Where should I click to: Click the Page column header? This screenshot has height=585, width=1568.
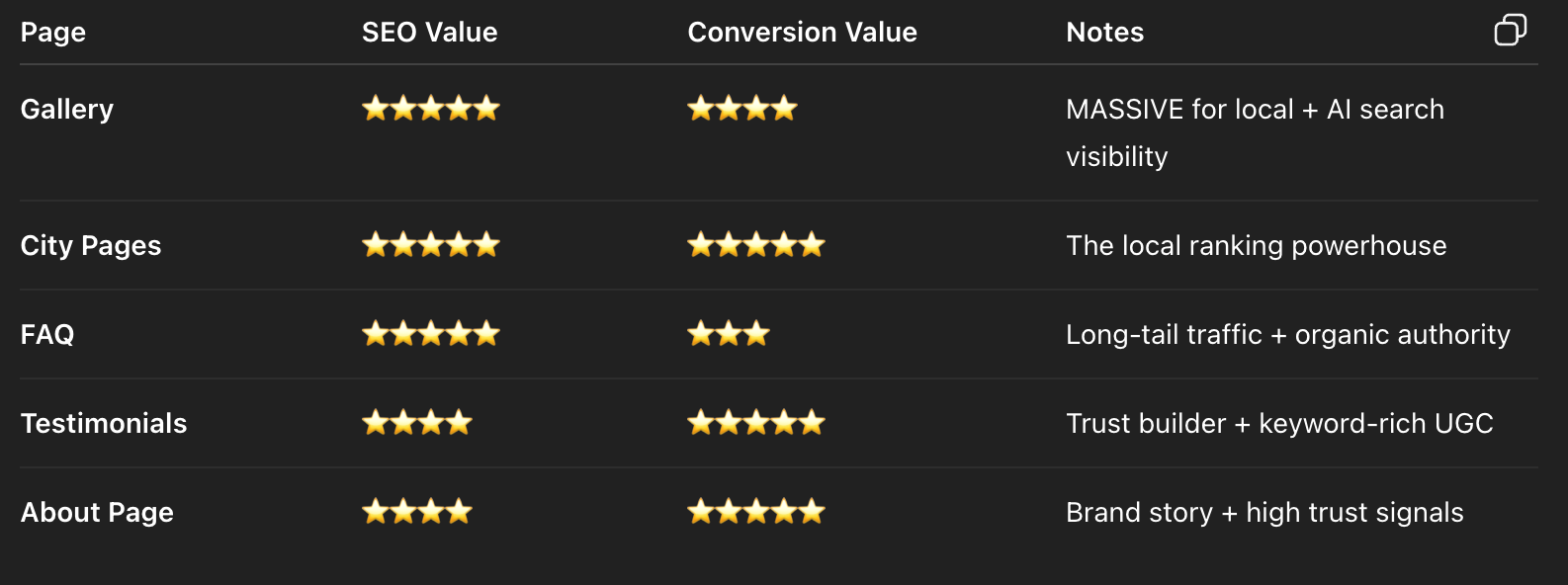[53, 33]
